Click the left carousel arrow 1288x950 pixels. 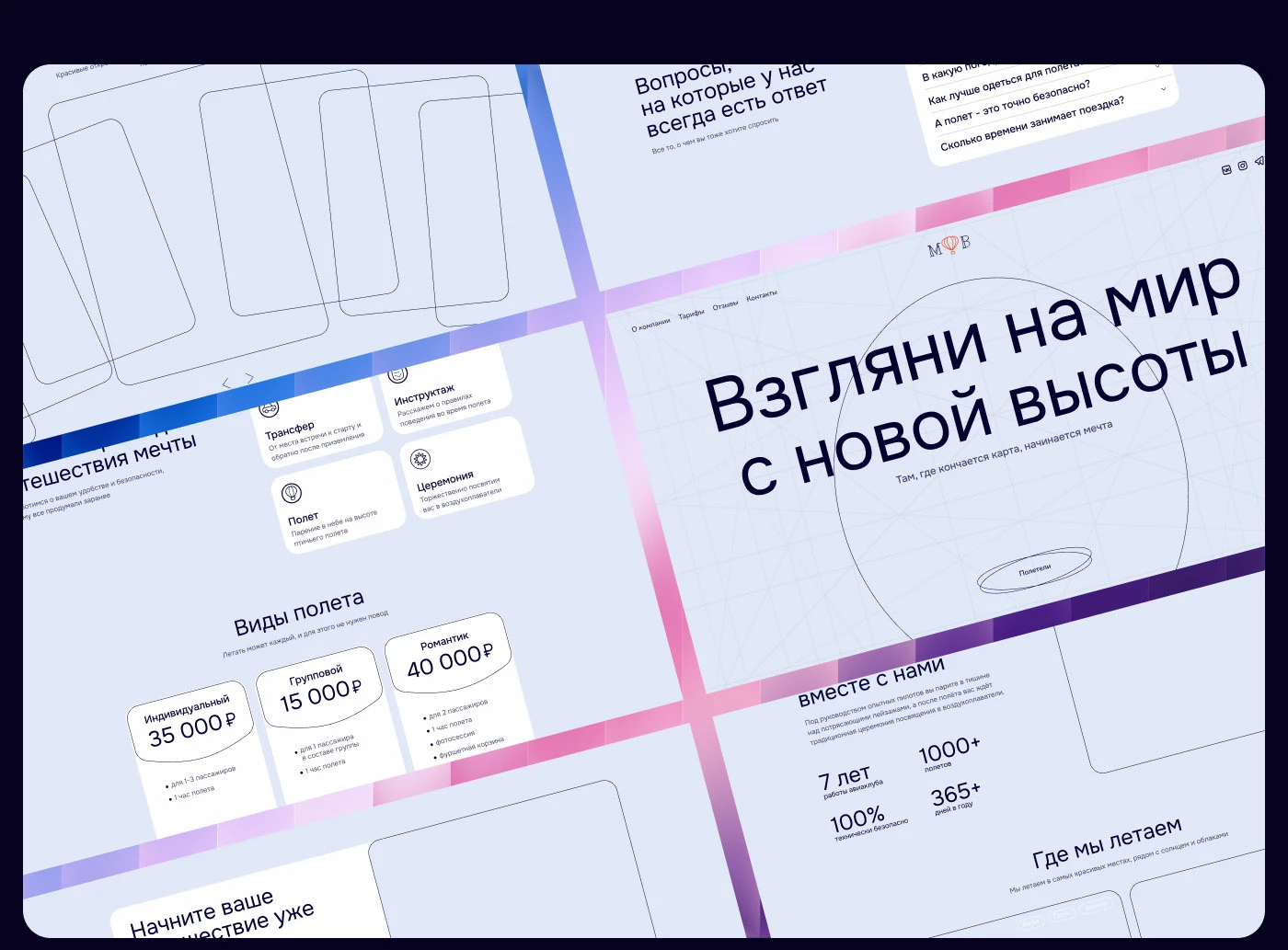tap(226, 383)
